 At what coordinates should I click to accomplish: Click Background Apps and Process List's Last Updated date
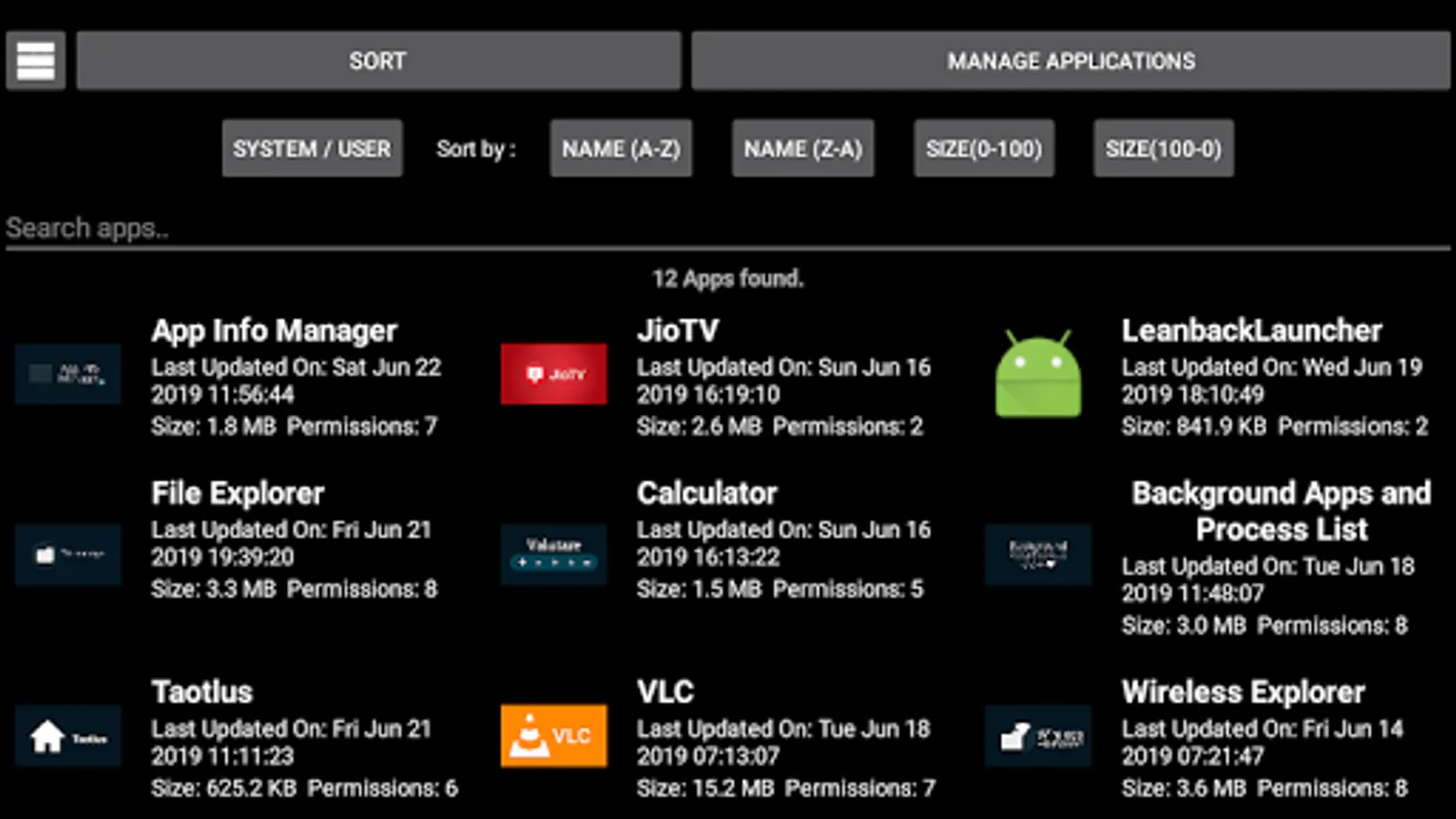pos(1268,580)
